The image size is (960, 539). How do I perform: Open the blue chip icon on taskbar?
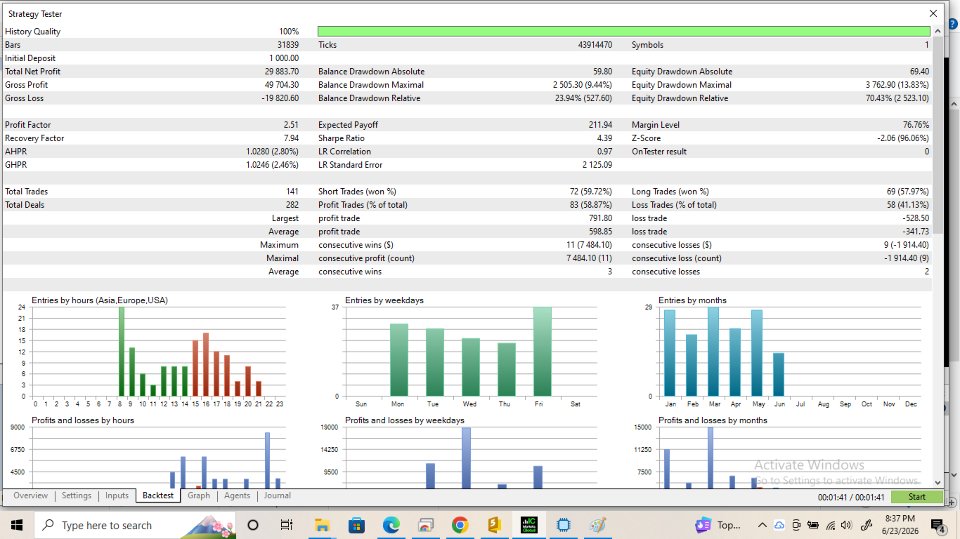pyautogui.click(x=563, y=525)
